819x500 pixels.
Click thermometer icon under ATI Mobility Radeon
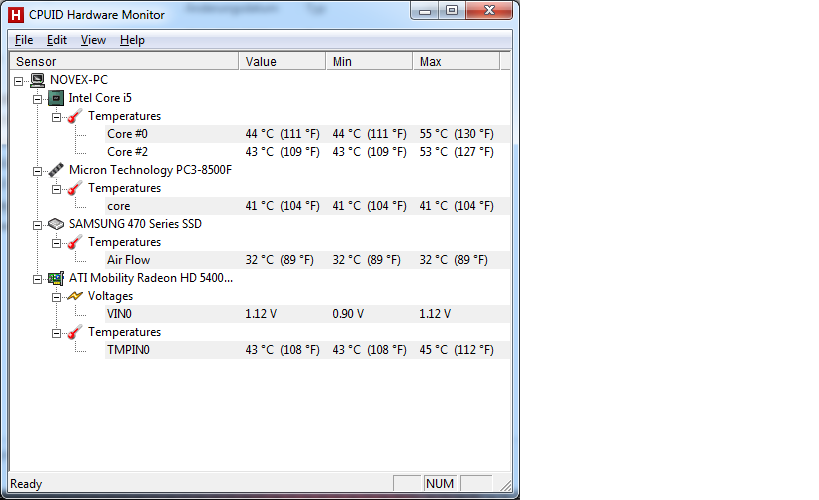tap(75, 332)
